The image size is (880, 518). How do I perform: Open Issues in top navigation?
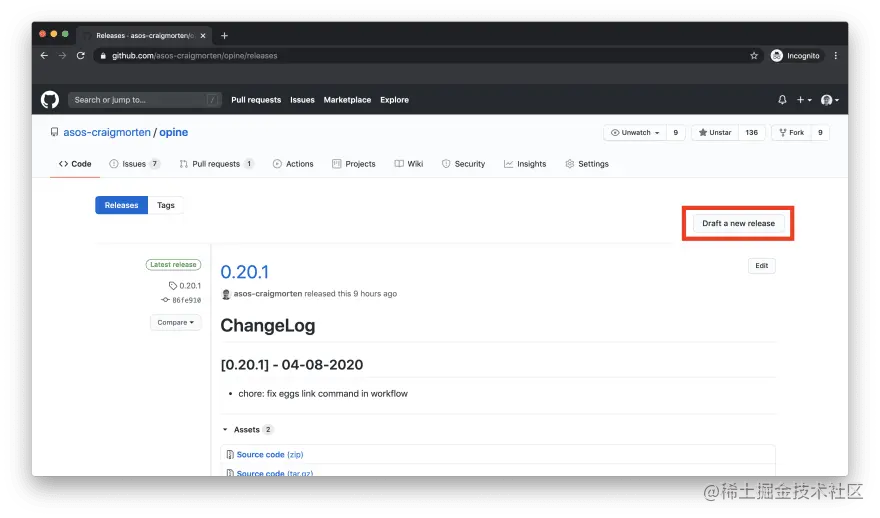pyautogui.click(x=302, y=100)
